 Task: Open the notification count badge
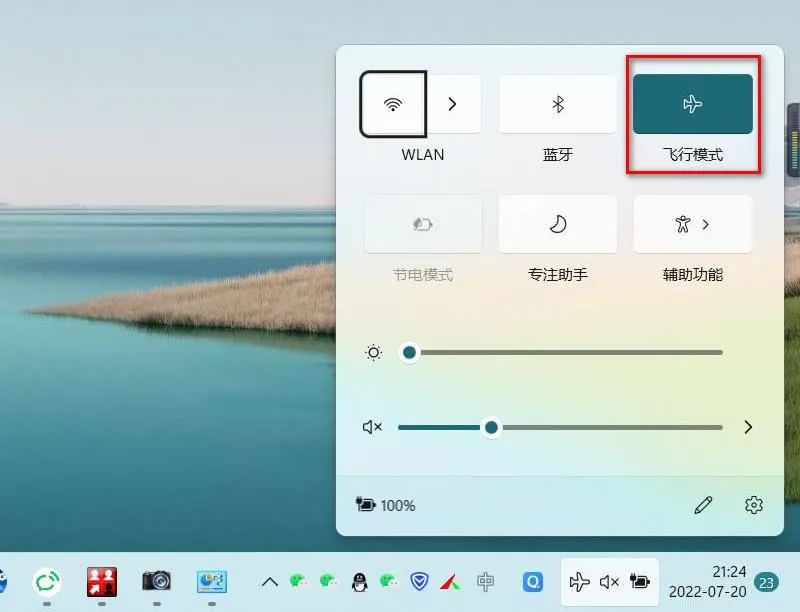click(766, 581)
